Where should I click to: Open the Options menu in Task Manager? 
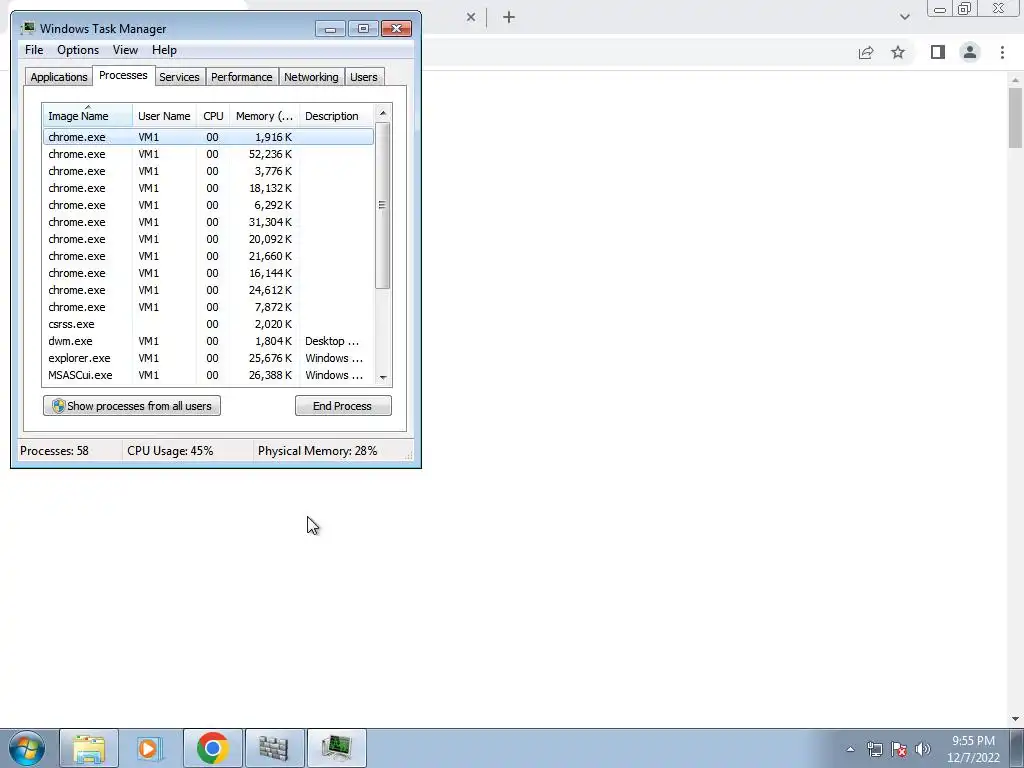(78, 50)
